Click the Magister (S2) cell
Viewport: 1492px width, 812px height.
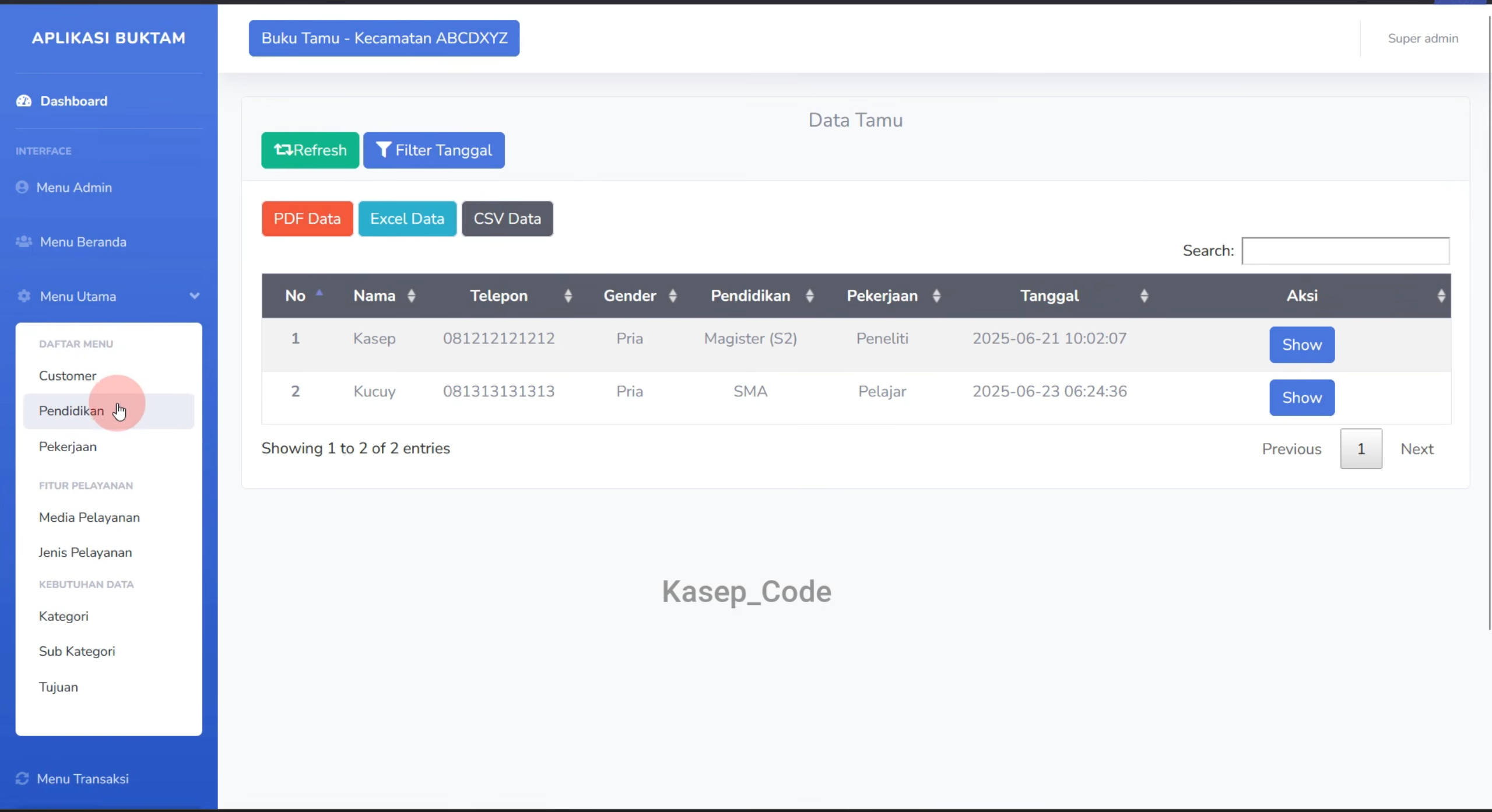(750, 339)
